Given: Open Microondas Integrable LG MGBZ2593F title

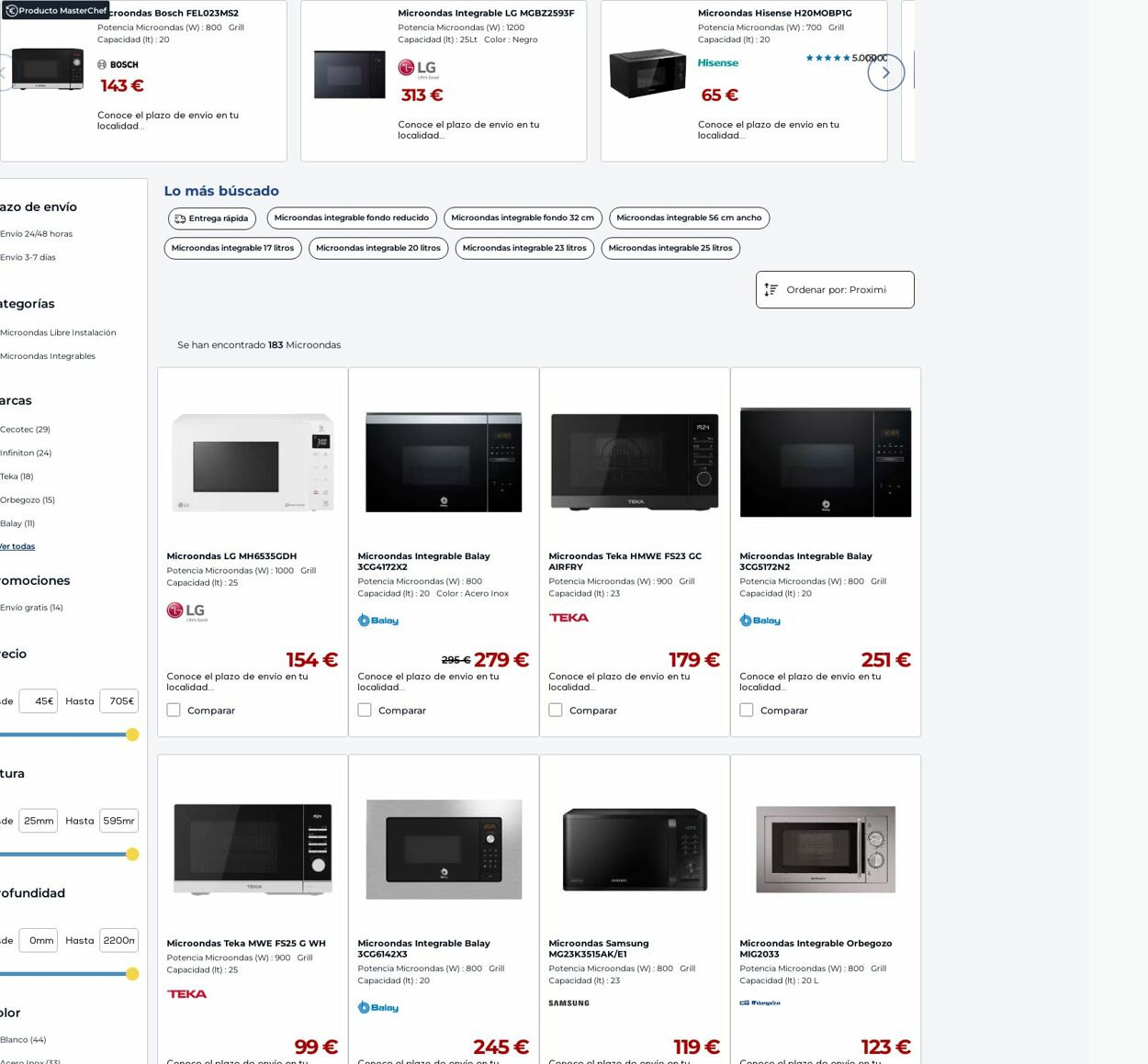Looking at the screenshot, I should pyautogui.click(x=486, y=13).
